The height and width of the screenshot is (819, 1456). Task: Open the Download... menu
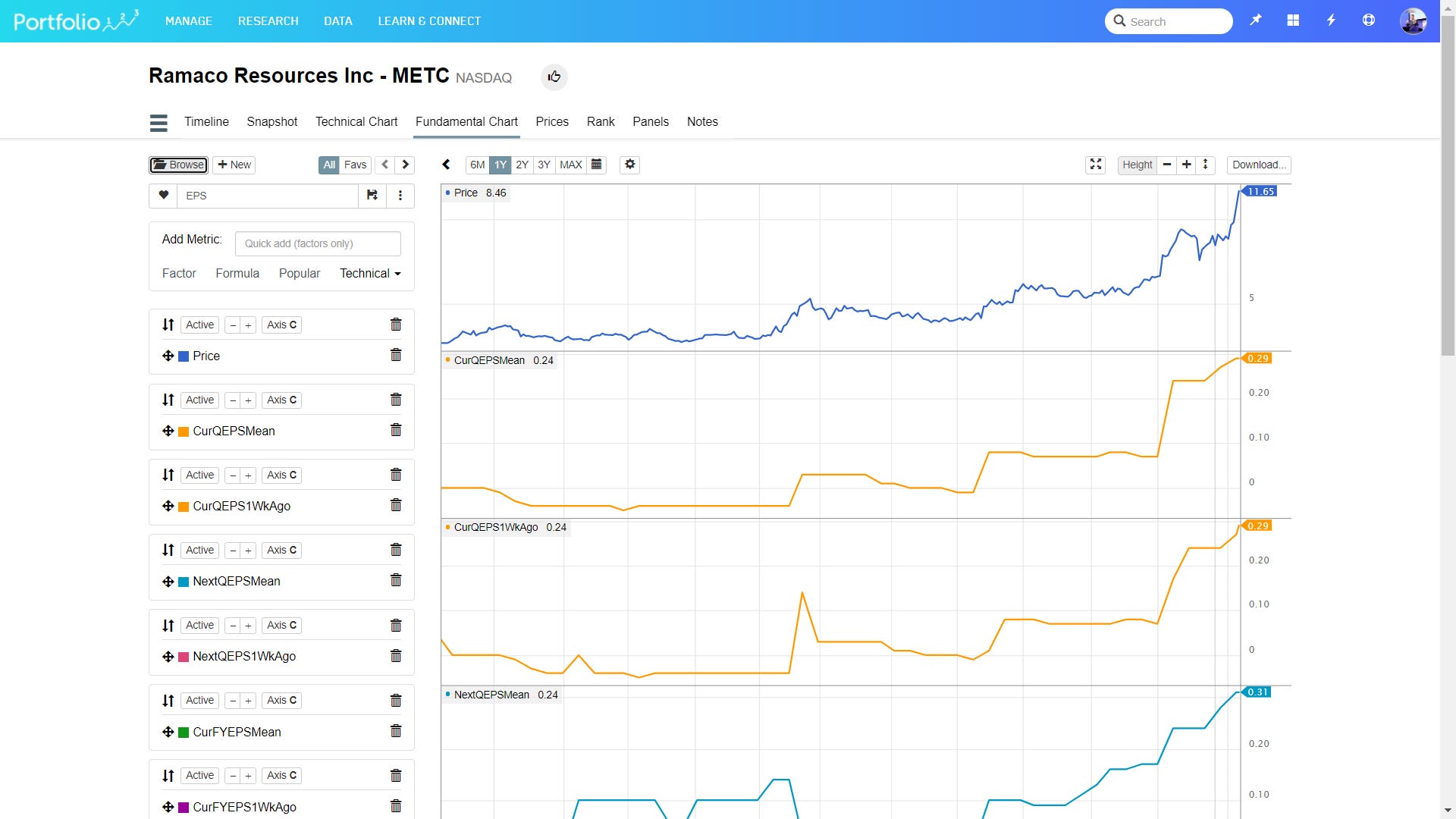(x=1259, y=165)
